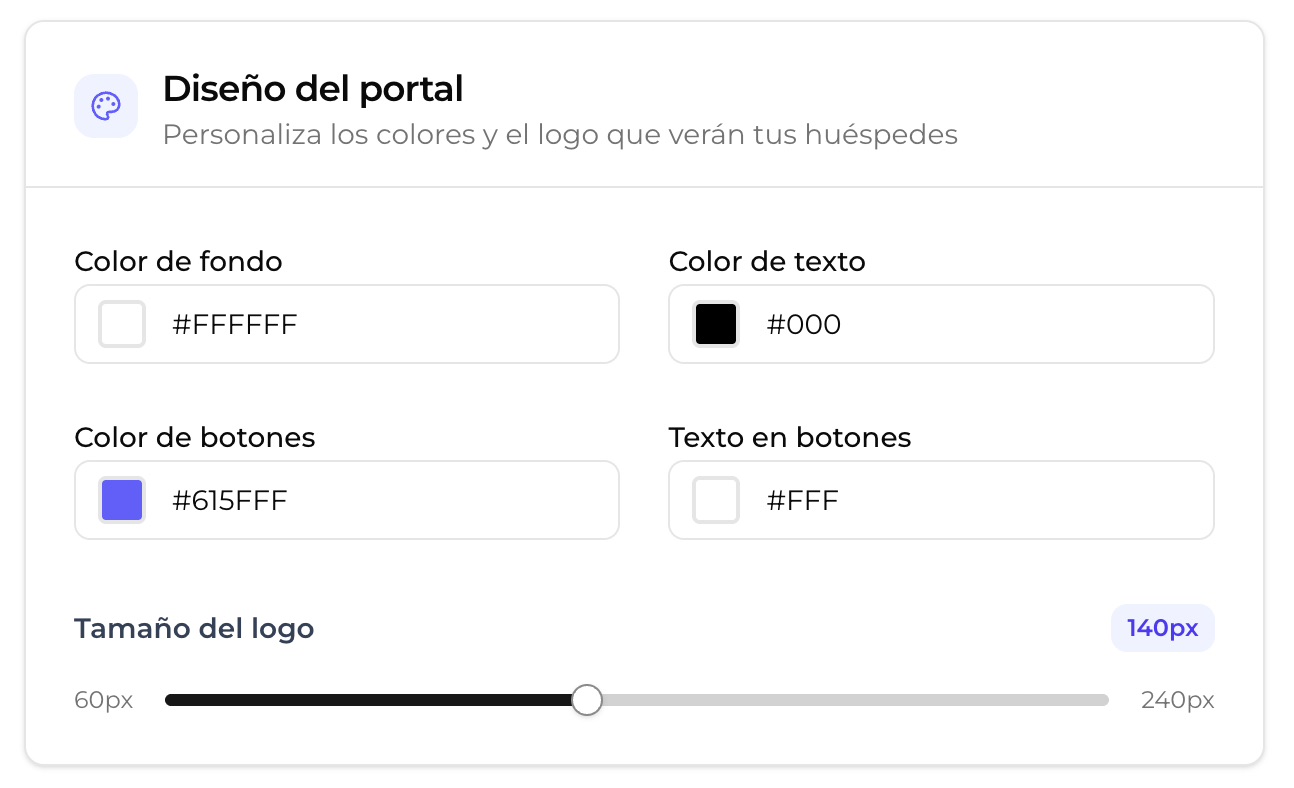
Task: Click the Tamaño del logo label
Action: [x=194, y=628]
